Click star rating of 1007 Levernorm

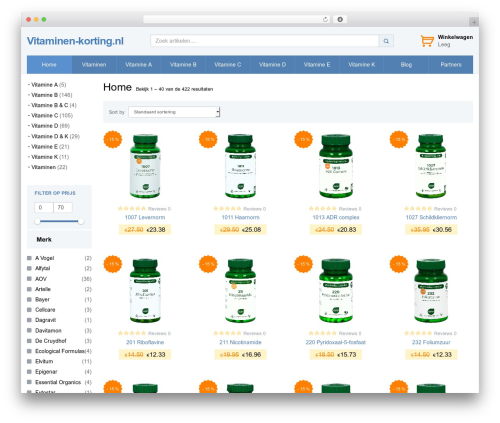point(132,209)
